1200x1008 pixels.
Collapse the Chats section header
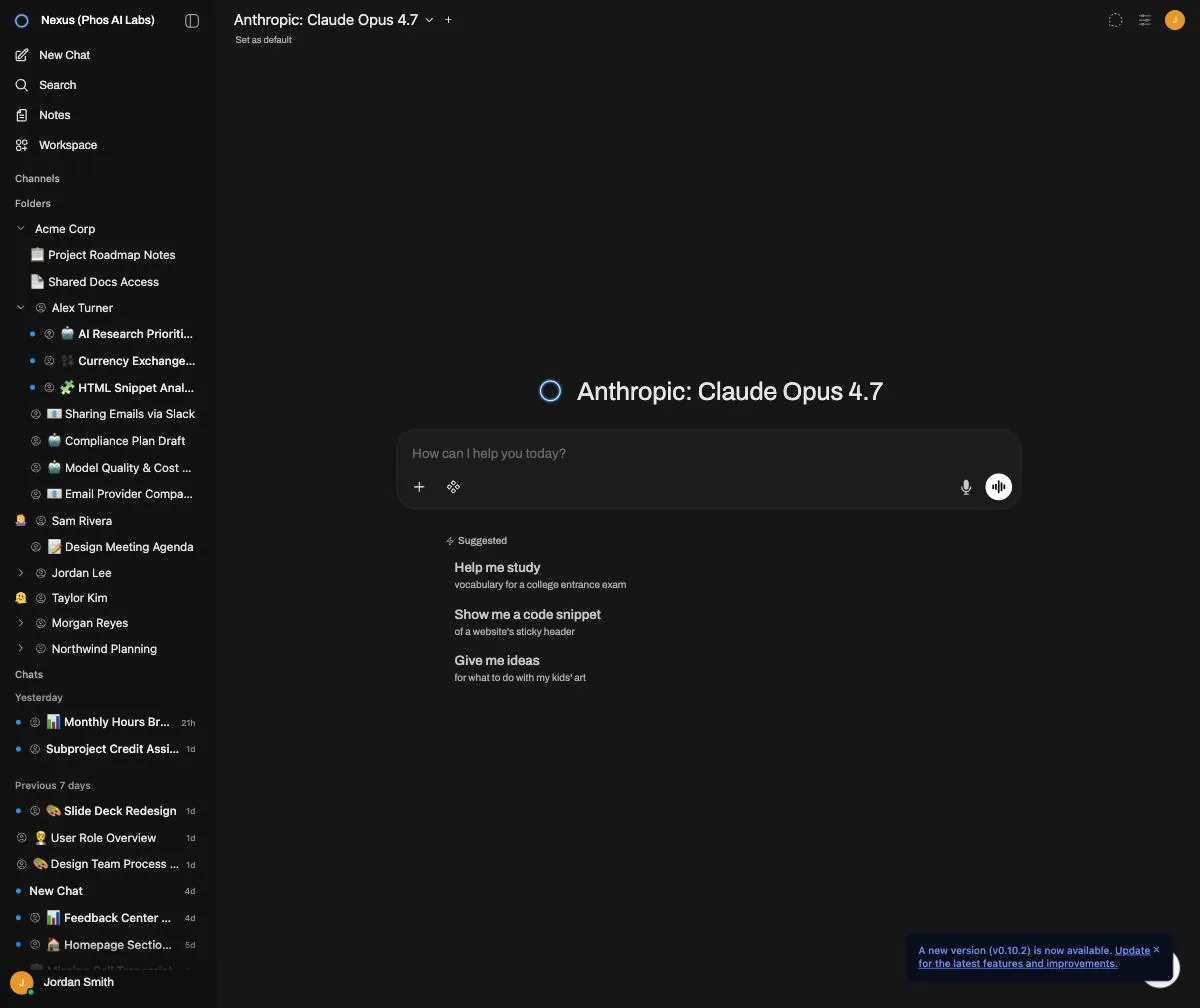coord(29,674)
